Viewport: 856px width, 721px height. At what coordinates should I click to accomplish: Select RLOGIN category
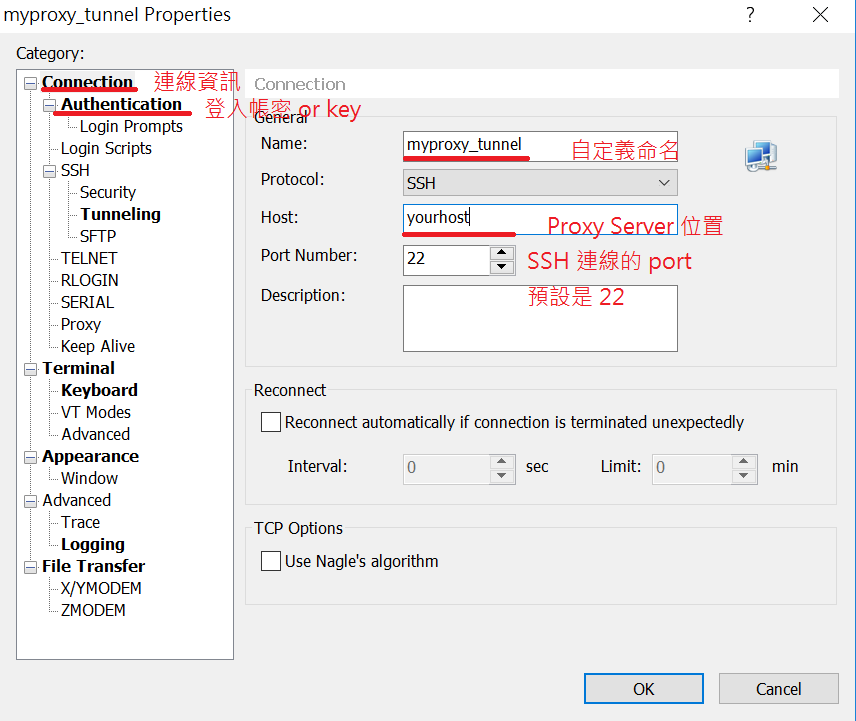pos(90,280)
